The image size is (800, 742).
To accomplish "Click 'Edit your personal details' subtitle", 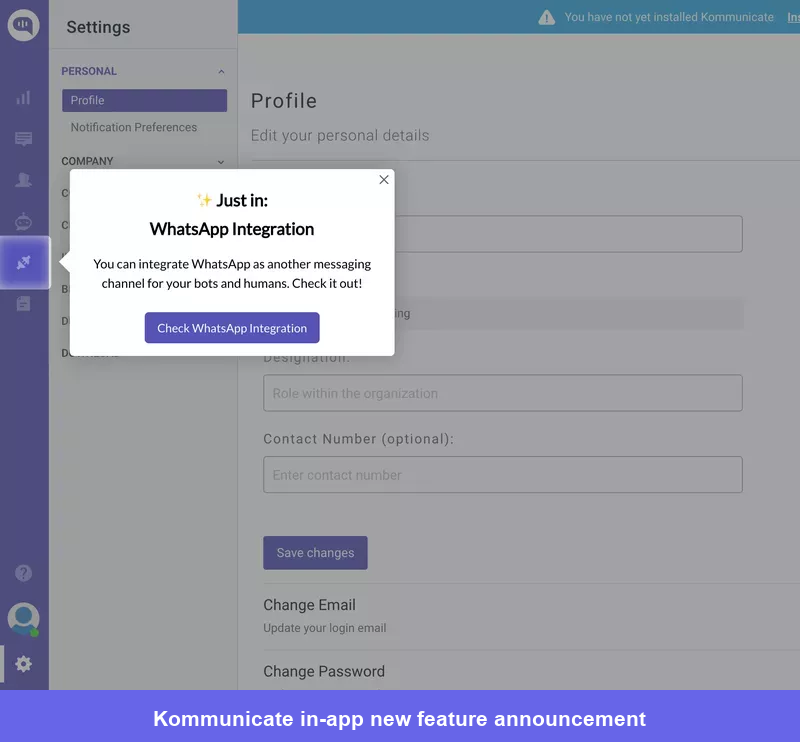I will [340, 135].
